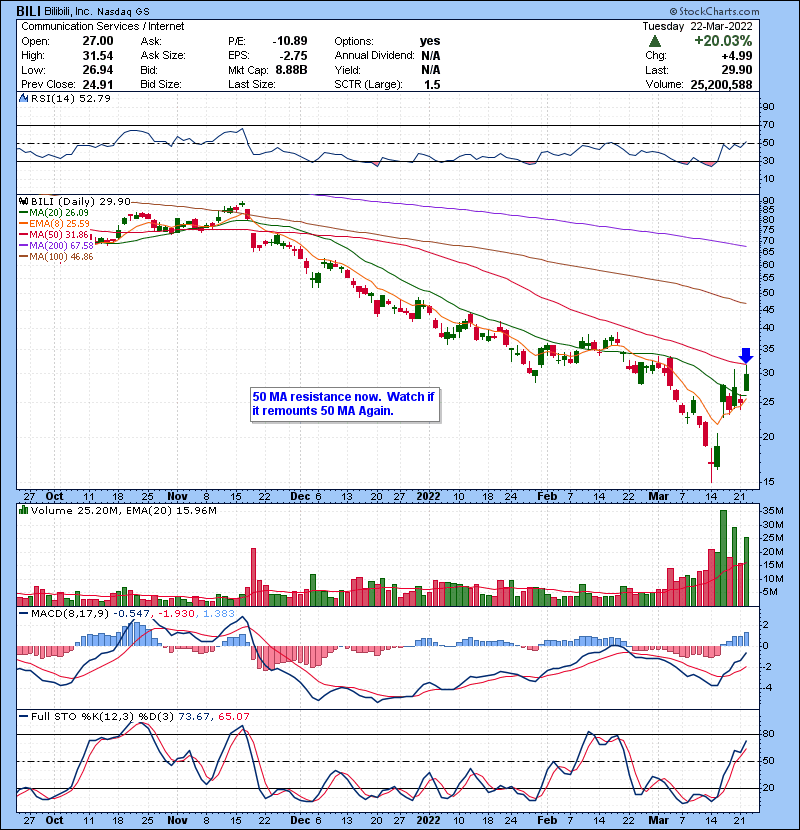The height and width of the screenshot is (830, 800).
Task: Click the line marker beside MACD(8,17,9)
Action: tap(23, 614)
